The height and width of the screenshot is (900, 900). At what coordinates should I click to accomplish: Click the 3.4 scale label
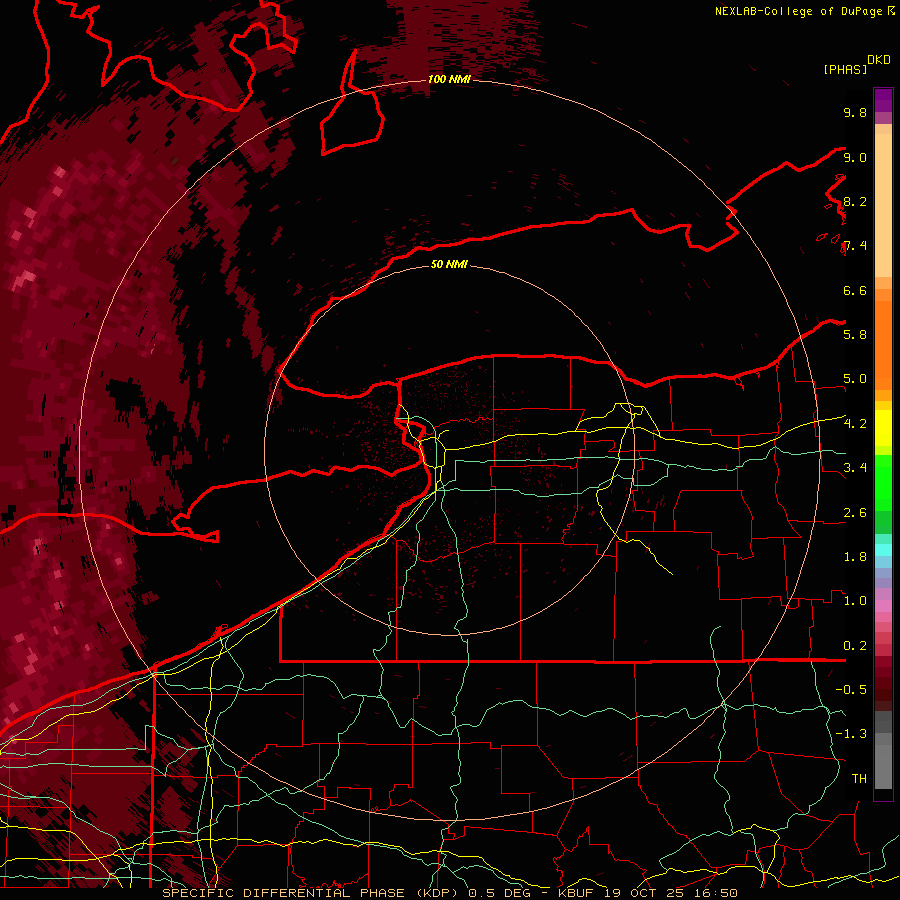point(855,468)
